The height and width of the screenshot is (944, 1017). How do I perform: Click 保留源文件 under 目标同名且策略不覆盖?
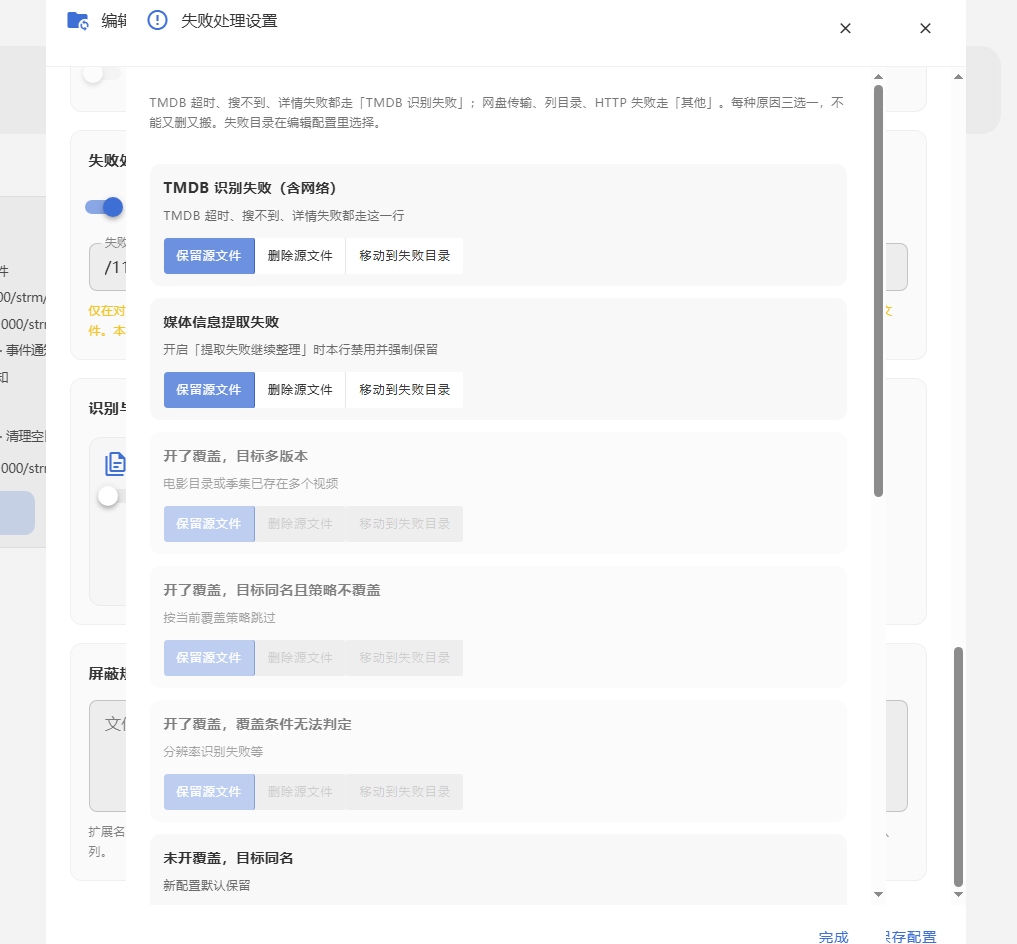(x=209, y=658)
